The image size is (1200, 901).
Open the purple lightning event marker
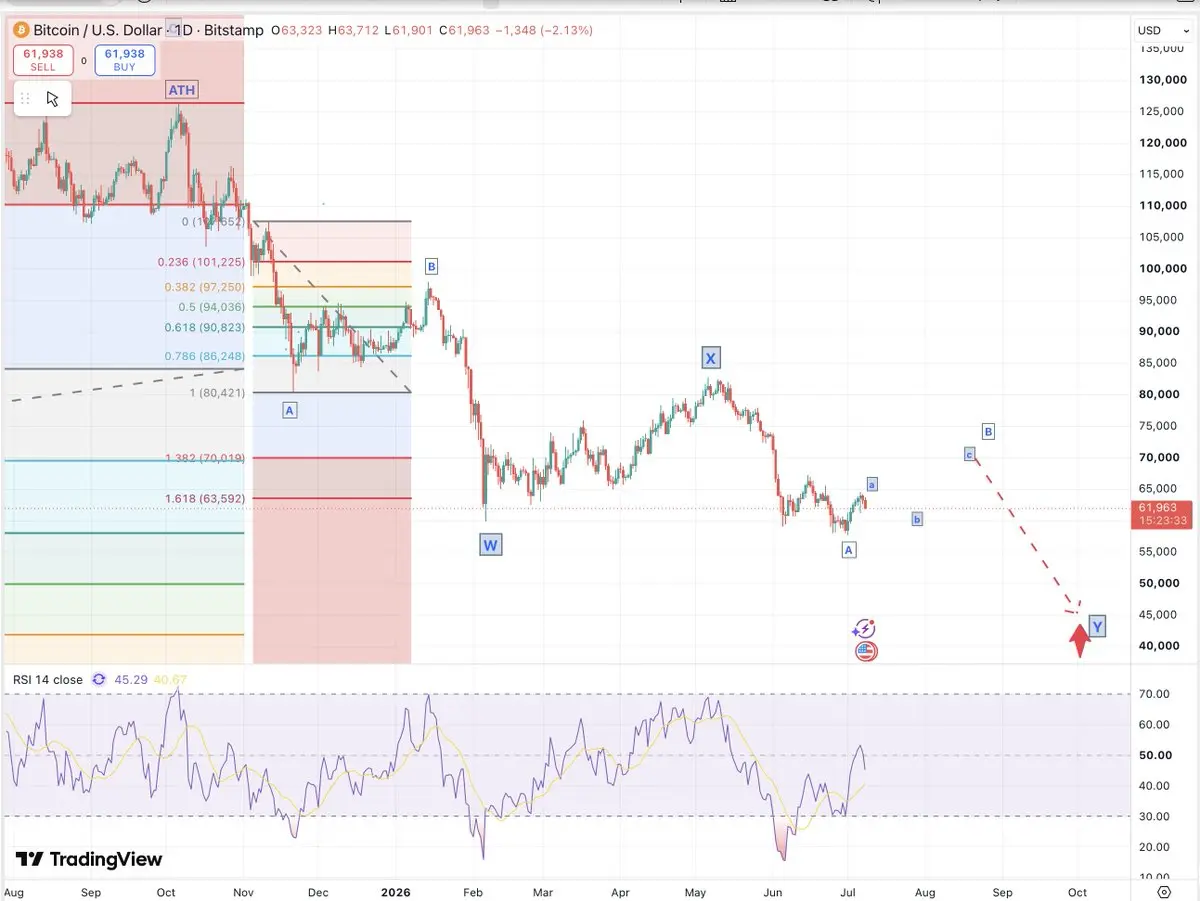(864, 628)
